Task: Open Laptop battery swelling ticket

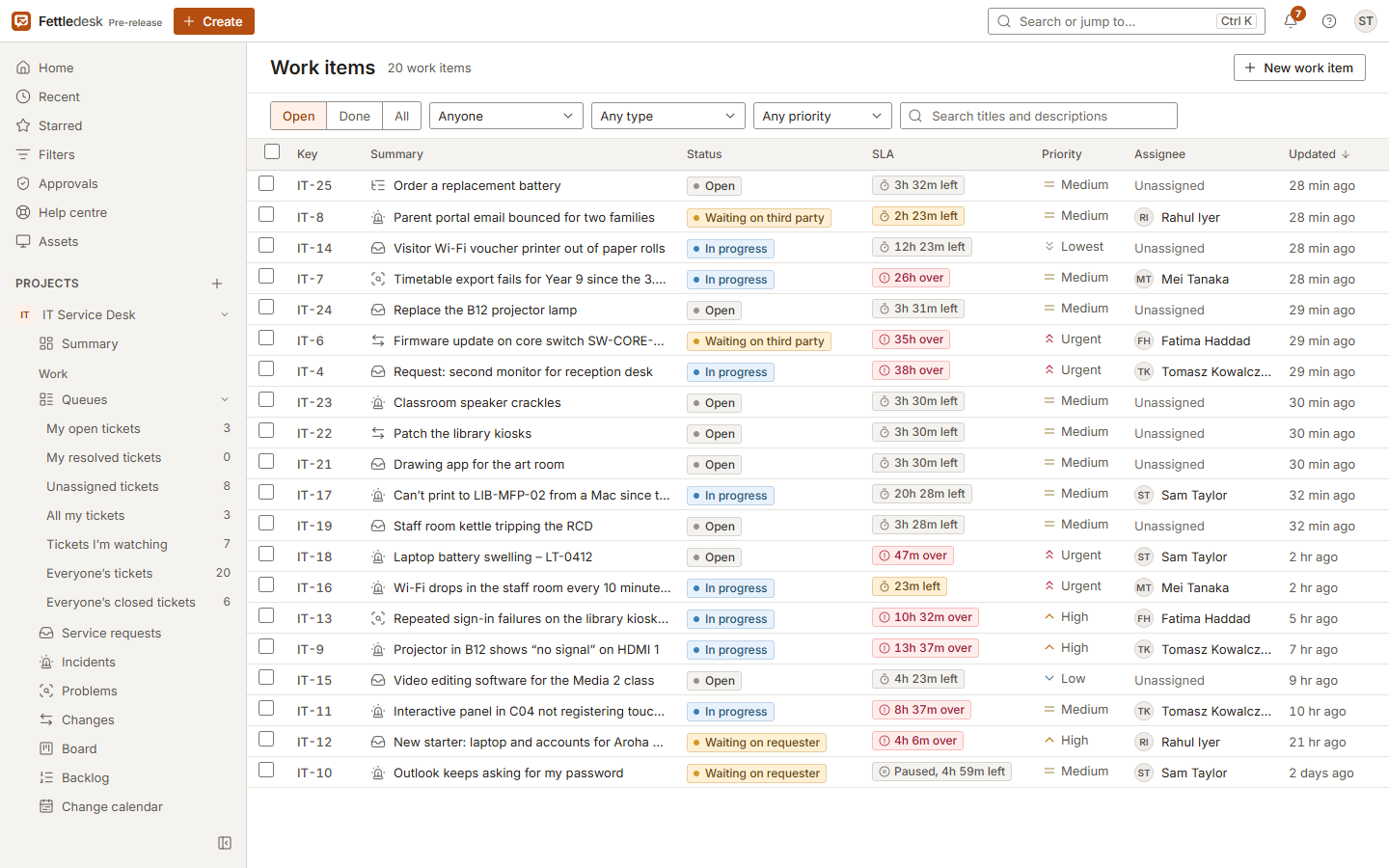Action: pyautogui.click(x=493, y=556)
